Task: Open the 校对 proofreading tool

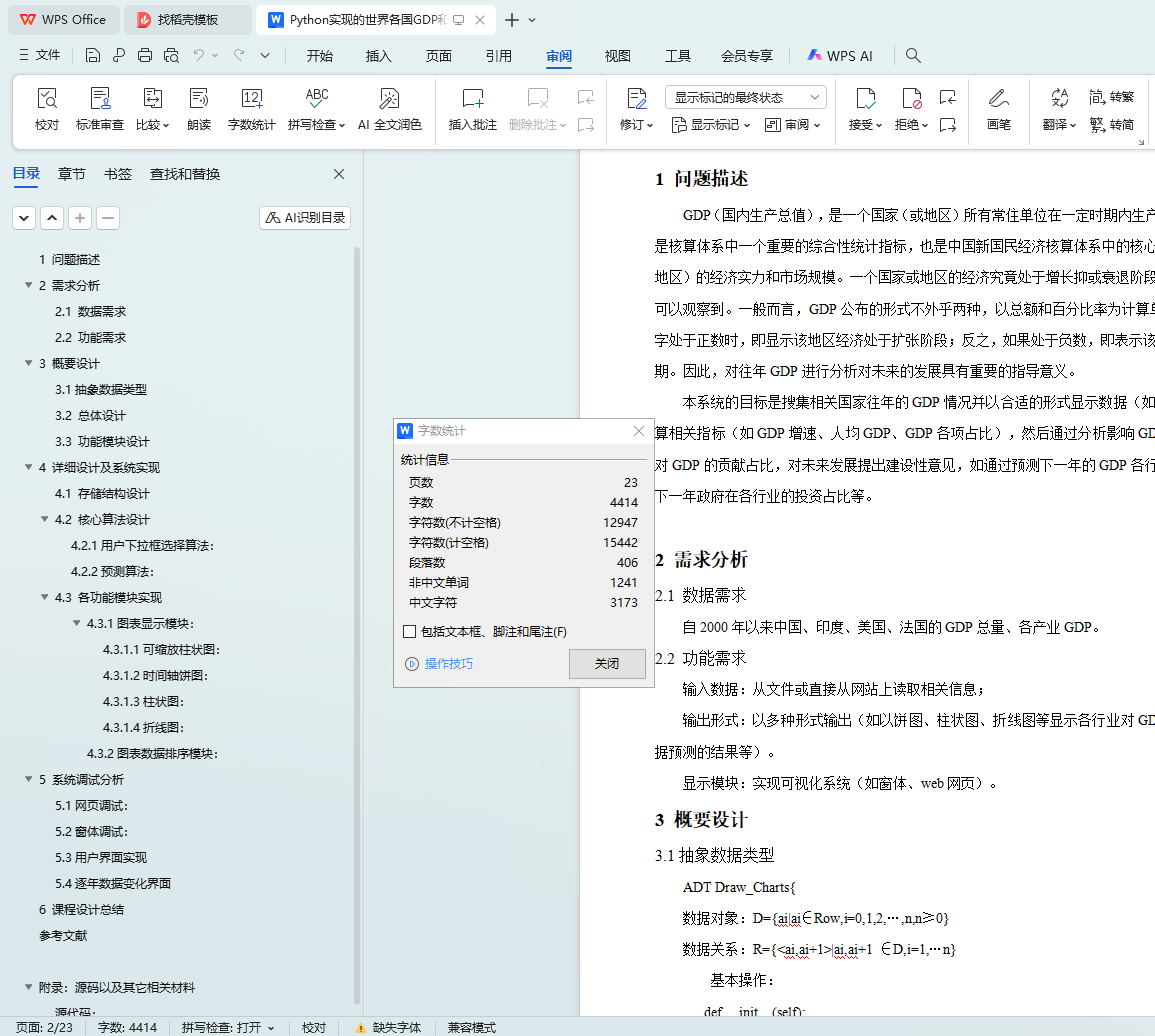Action: (x=47, y=109)
